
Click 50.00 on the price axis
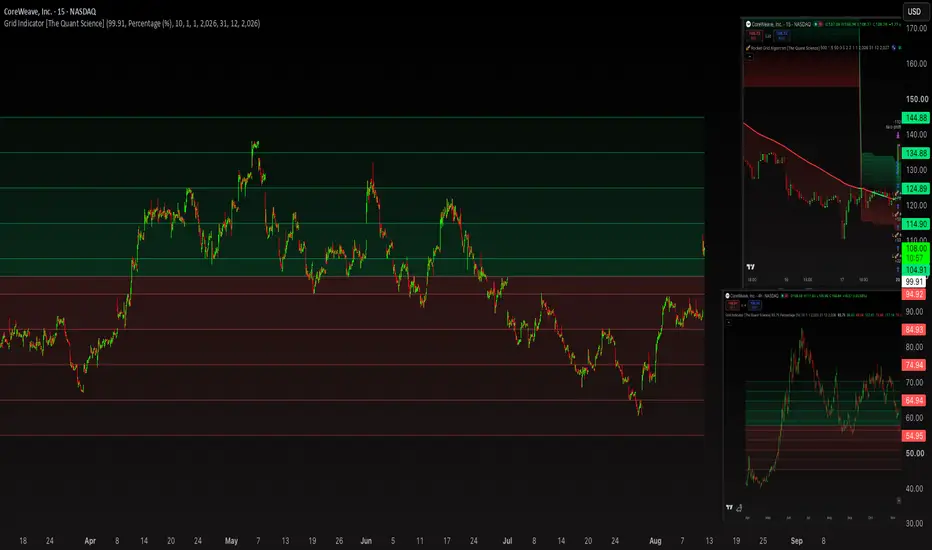[915, 453]
